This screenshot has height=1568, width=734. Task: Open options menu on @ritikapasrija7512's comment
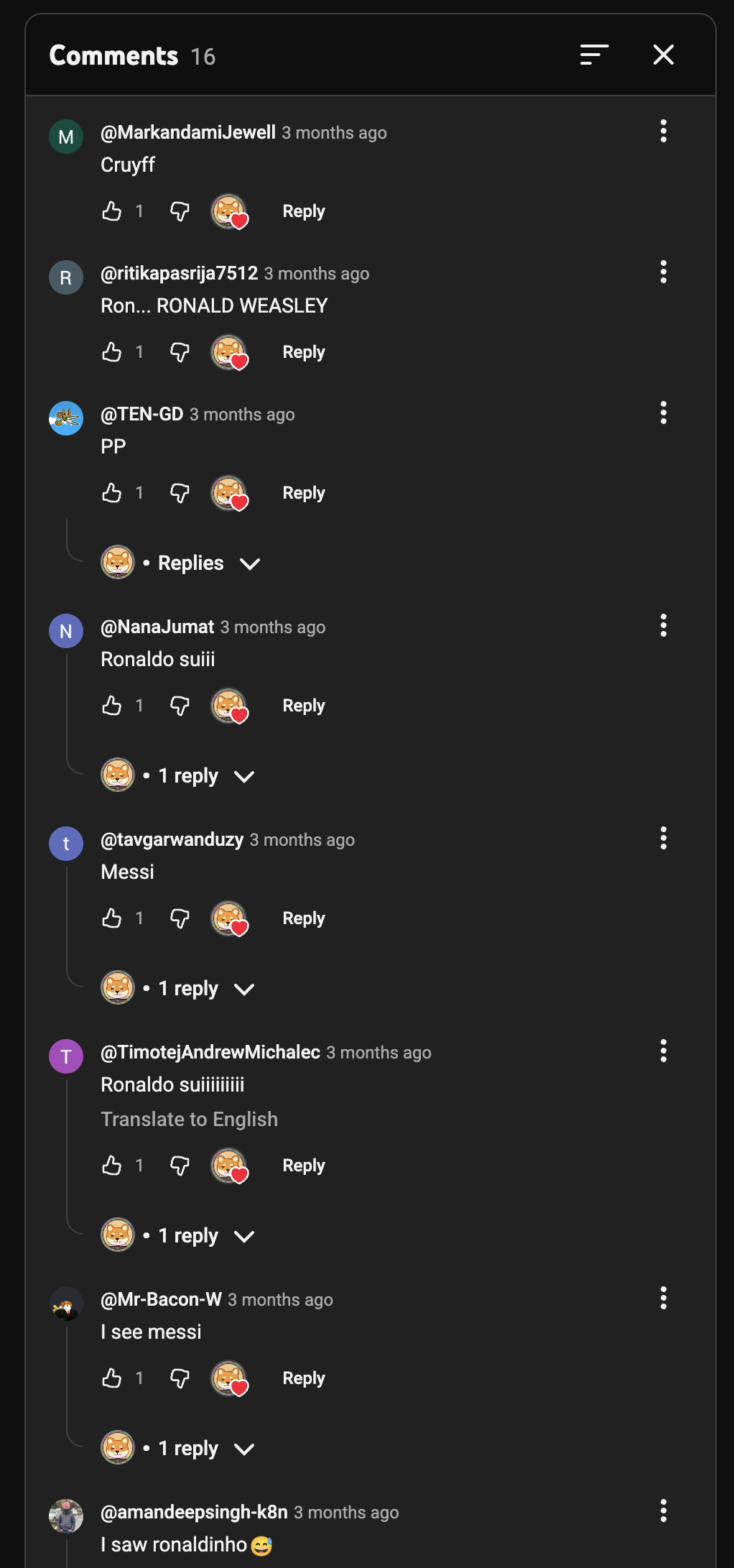(x=663, y=272)
